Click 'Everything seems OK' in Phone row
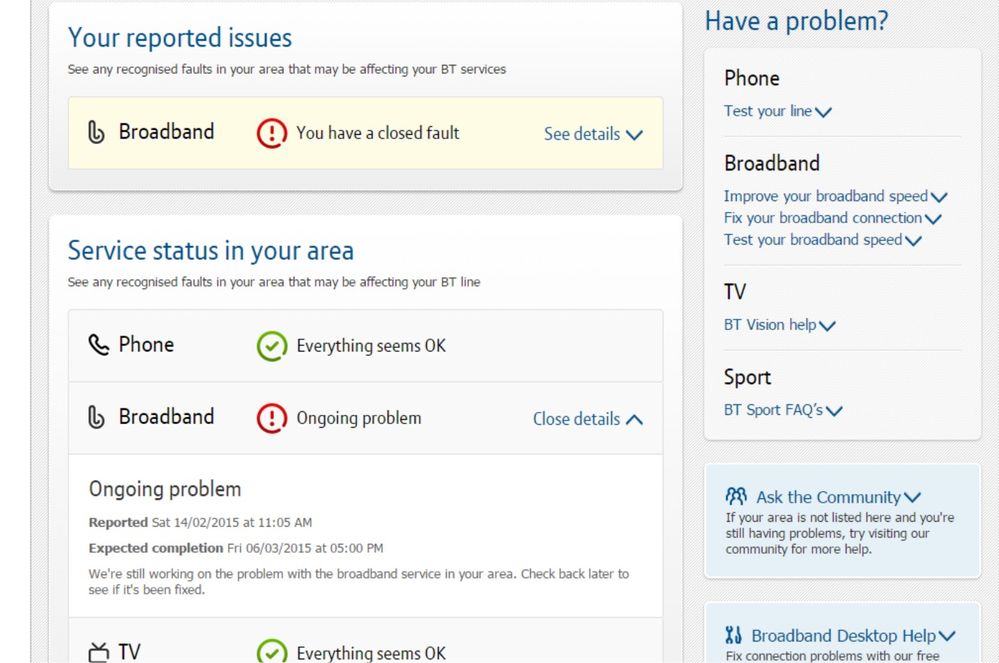Screen dimensions: 999x663 pyautogui.click(x=371, y=346)
